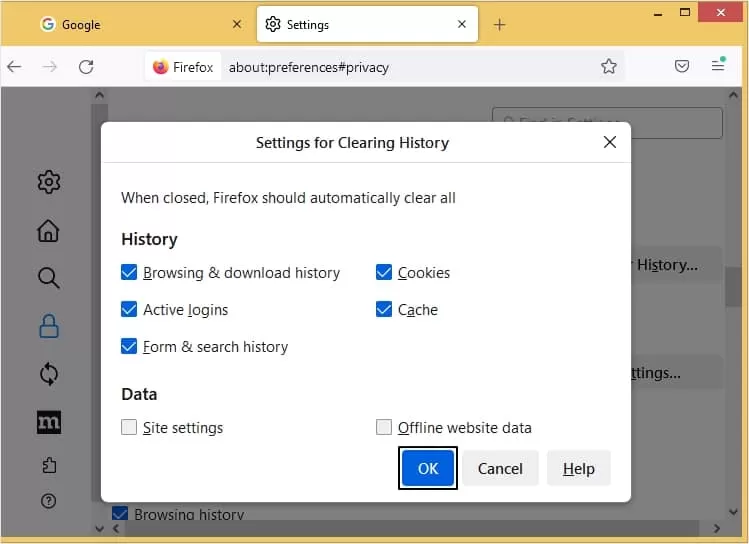Open a new tab with plus
The width and height of the screenshot is (749, 544).
pos(499,25)
